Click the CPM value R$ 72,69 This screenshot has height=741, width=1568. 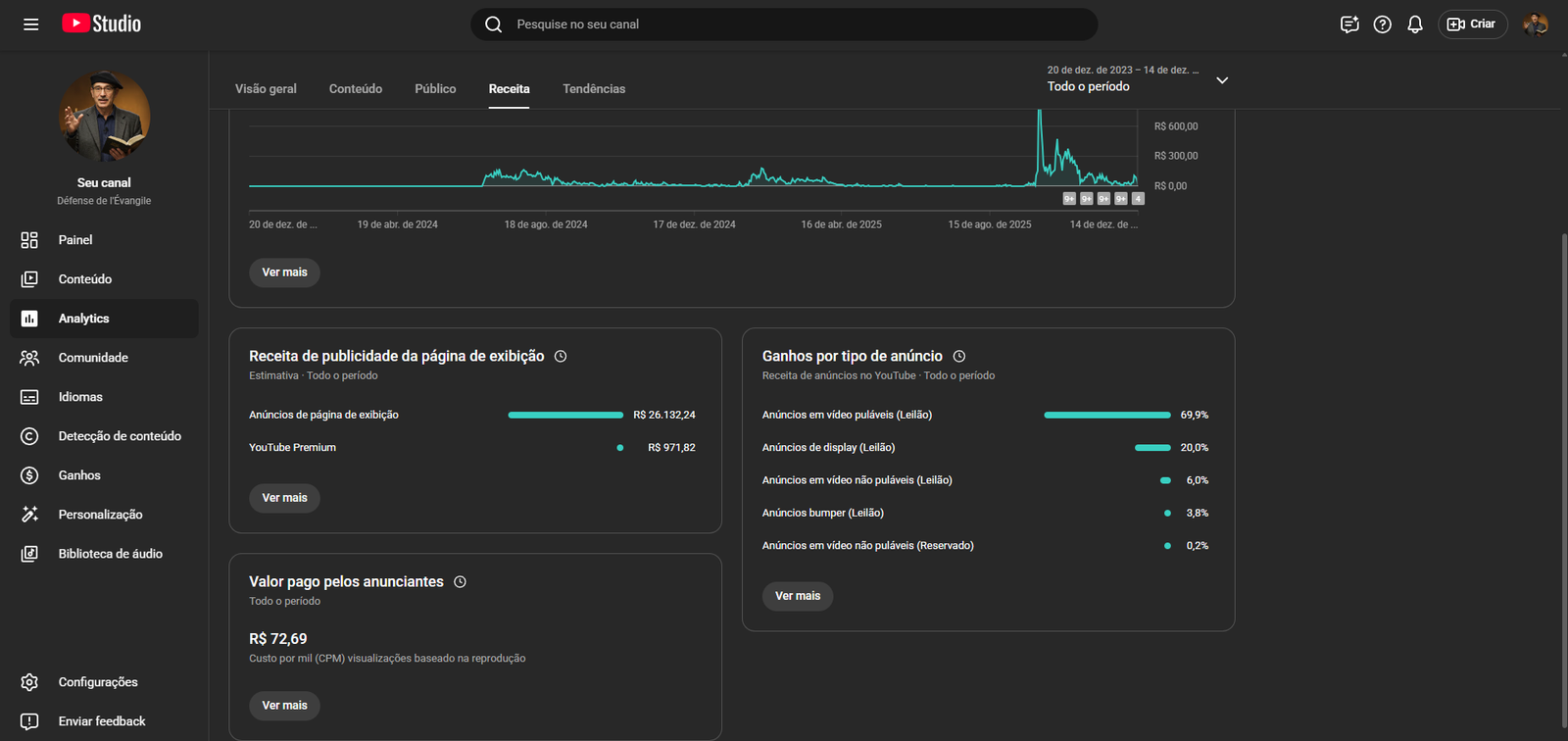point(278,639)
